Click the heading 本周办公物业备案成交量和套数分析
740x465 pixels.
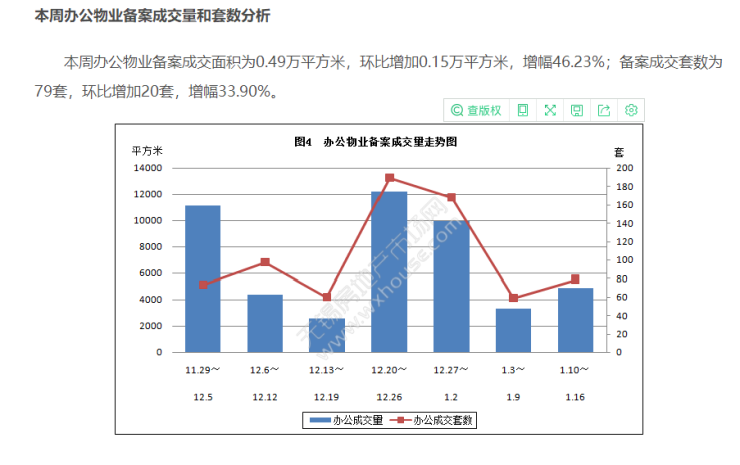(152, 16)
